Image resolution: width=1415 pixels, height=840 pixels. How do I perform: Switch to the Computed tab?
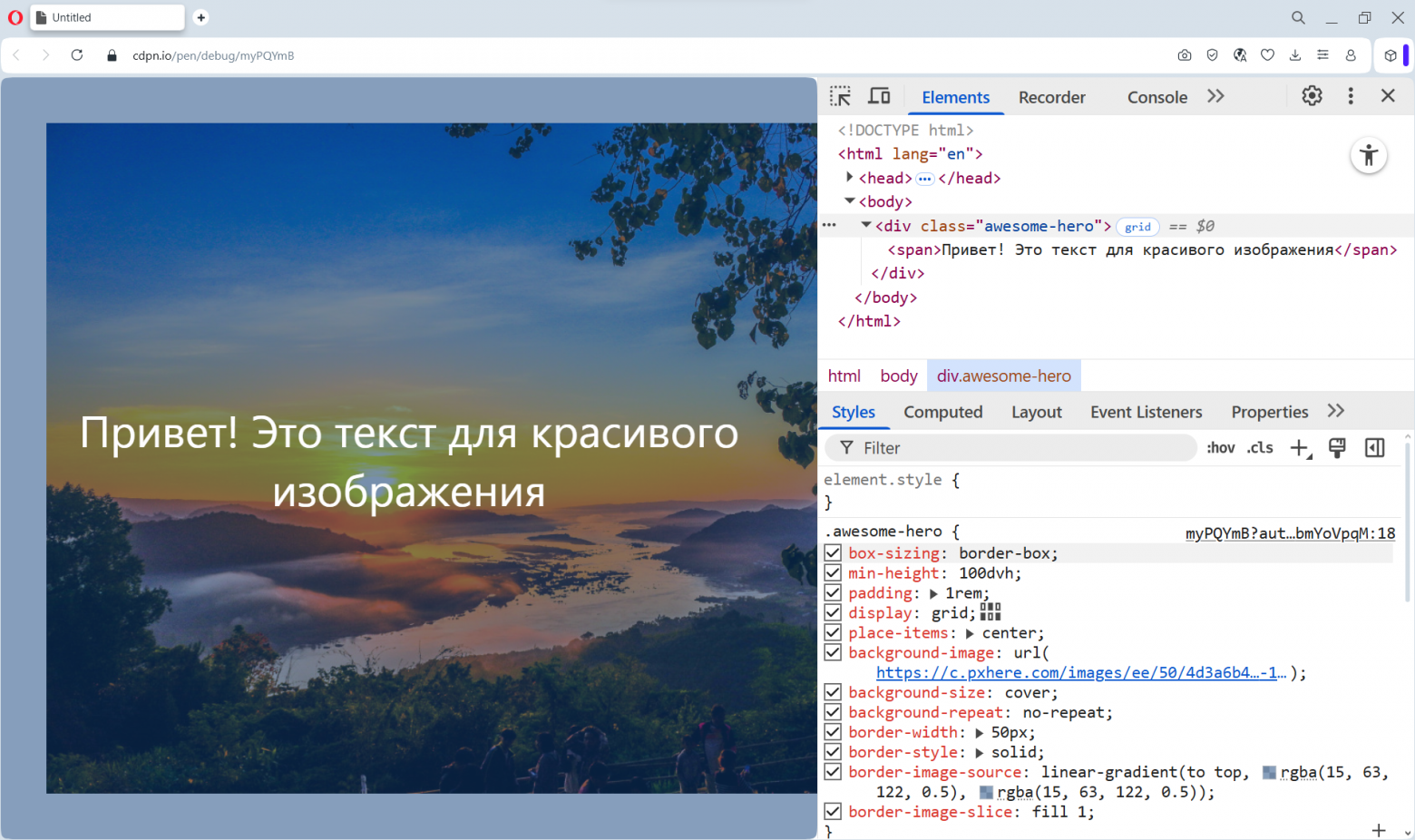point(943,412)
